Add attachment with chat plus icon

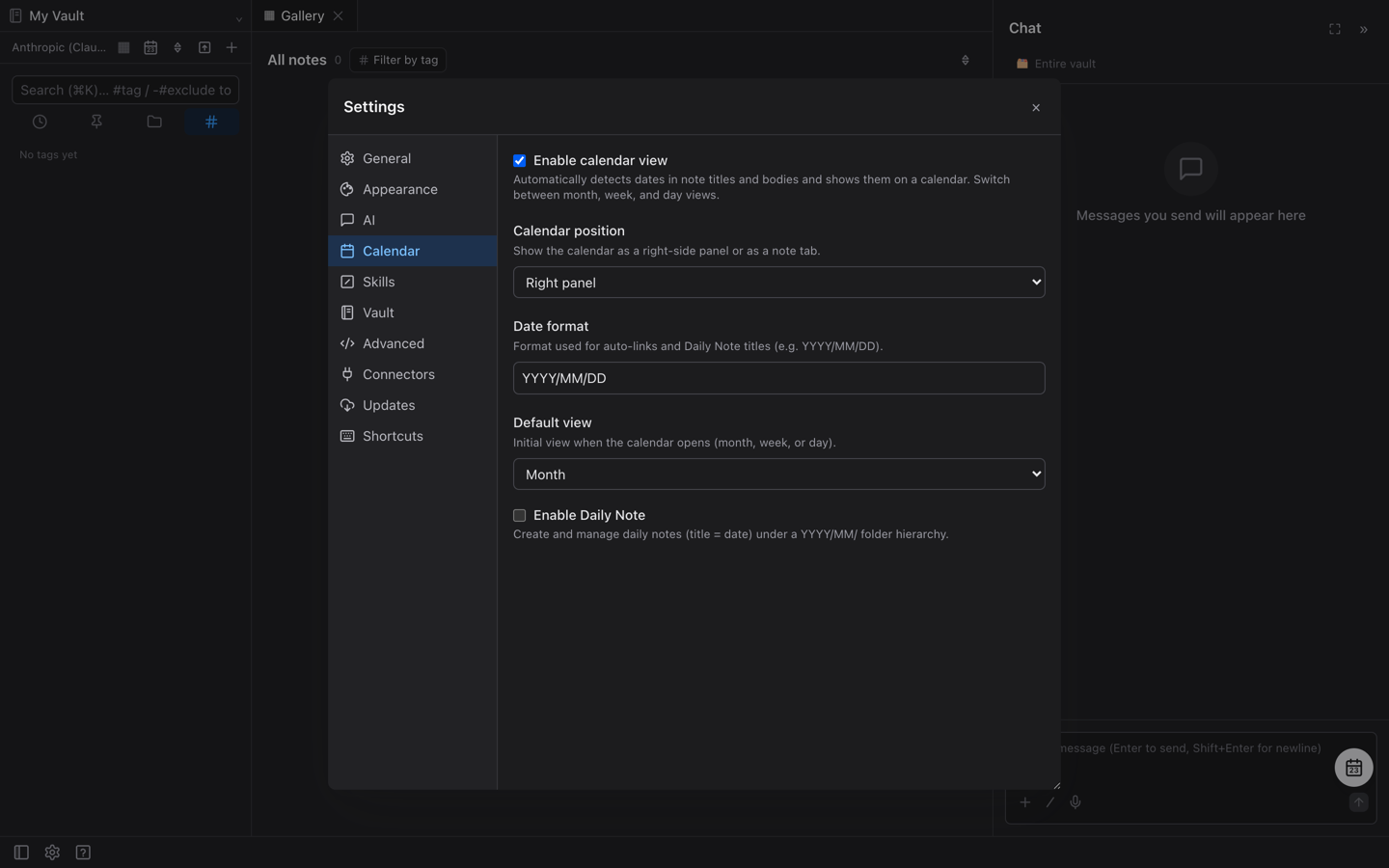pyautogui.click(x=1024, y=802)
